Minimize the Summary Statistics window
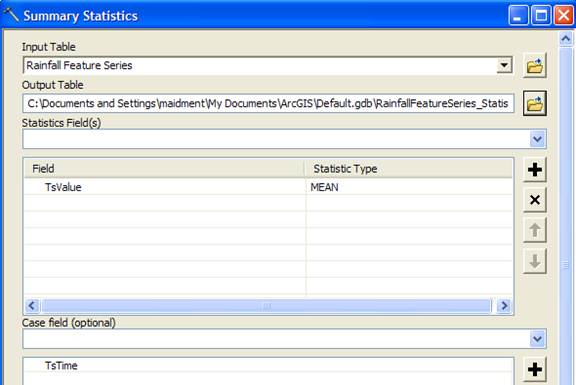 tap(518, 16)
